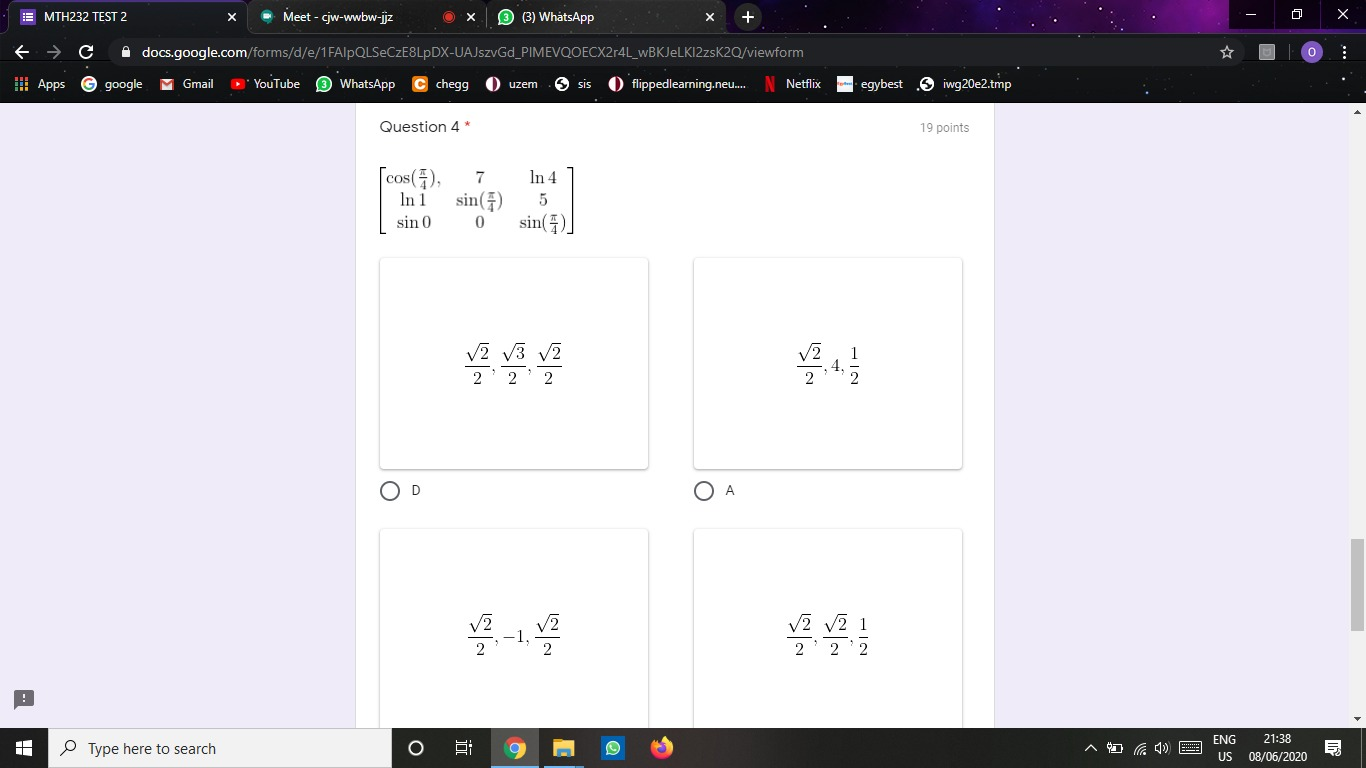Open the WhatsApp bookmark

tap(356, 84)
